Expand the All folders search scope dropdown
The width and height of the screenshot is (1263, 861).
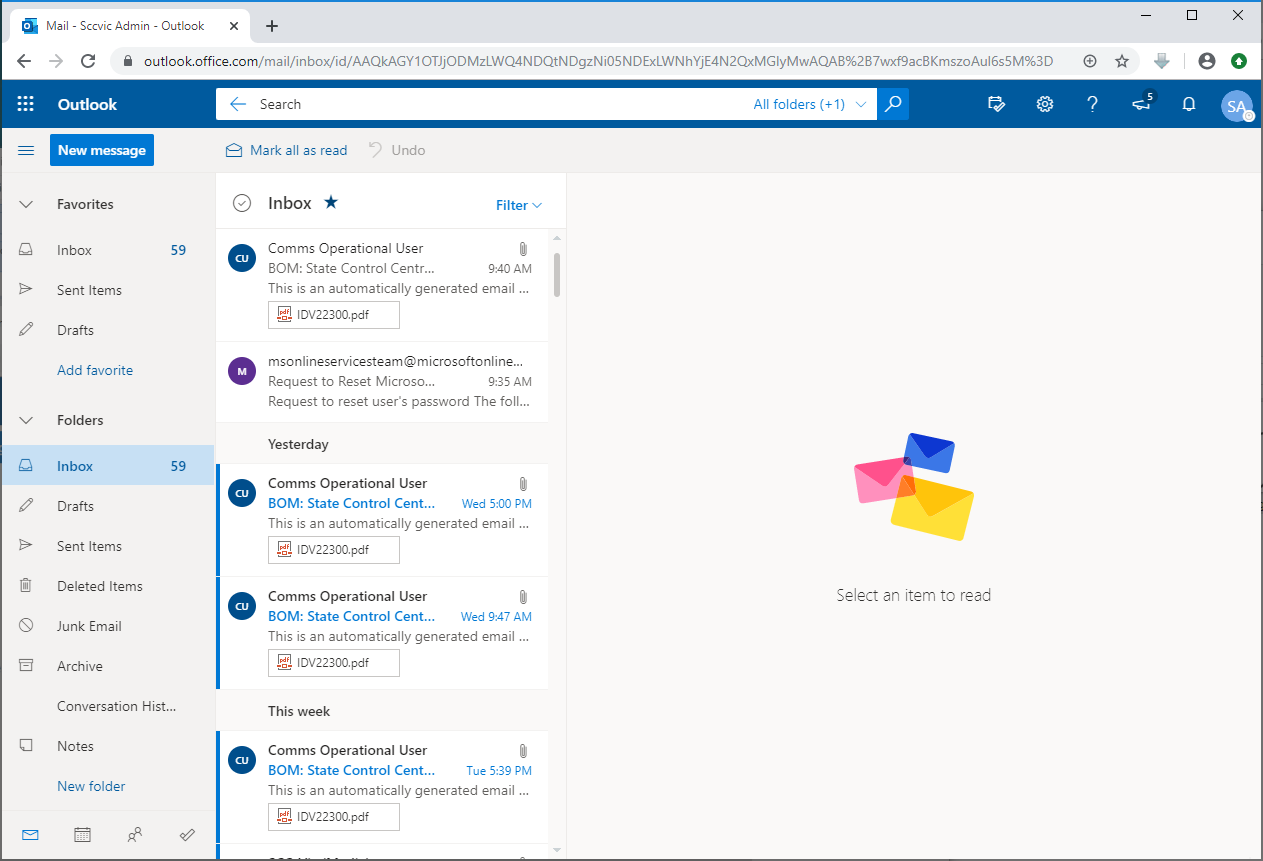tap(809, 104)
